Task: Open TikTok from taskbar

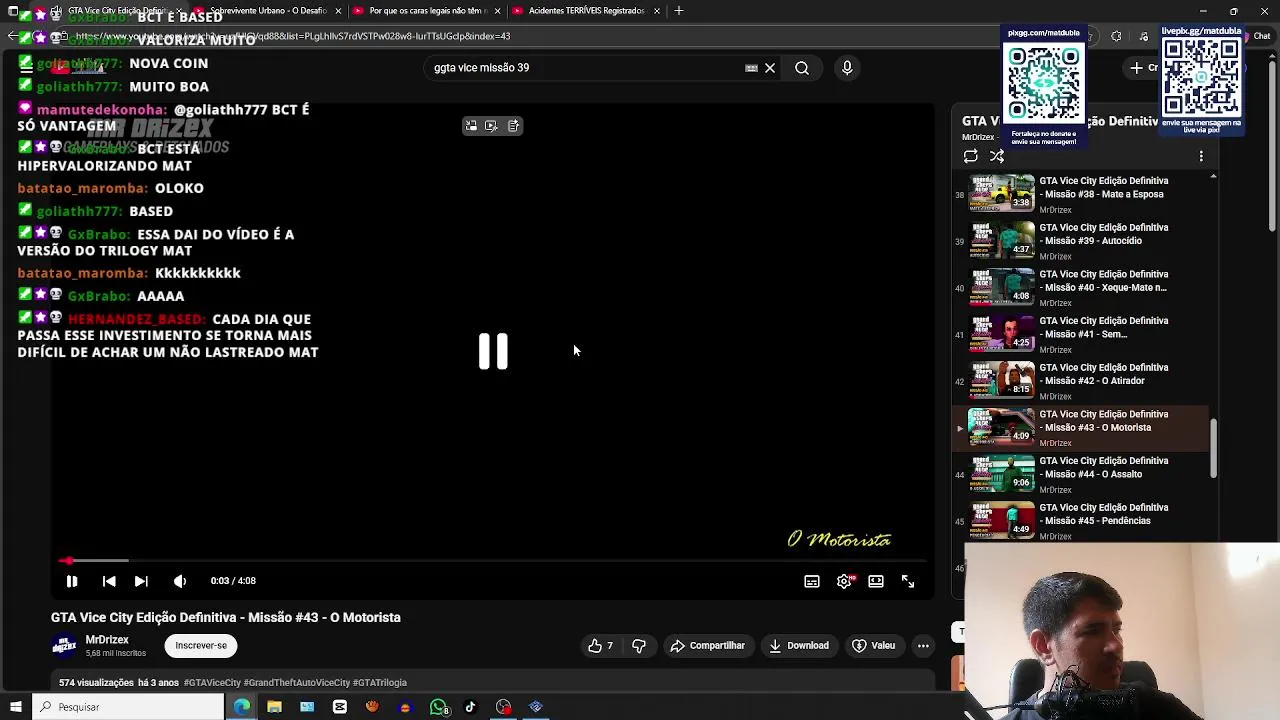Action: coord(471,707)
